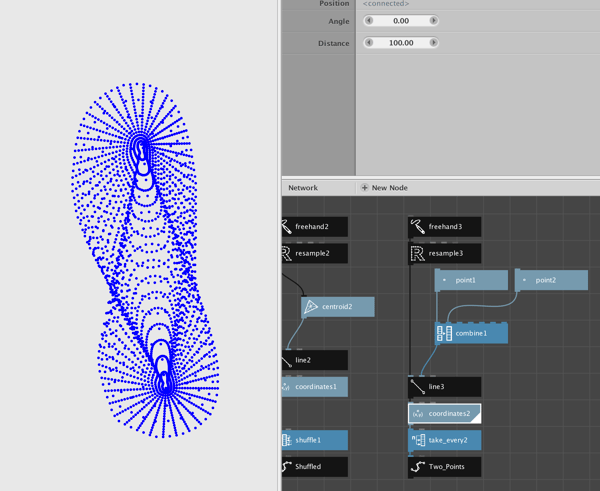This screenshot has height=491, width=600.
Task: Click the Two_Points node curve icon
Action: (417, 467)
